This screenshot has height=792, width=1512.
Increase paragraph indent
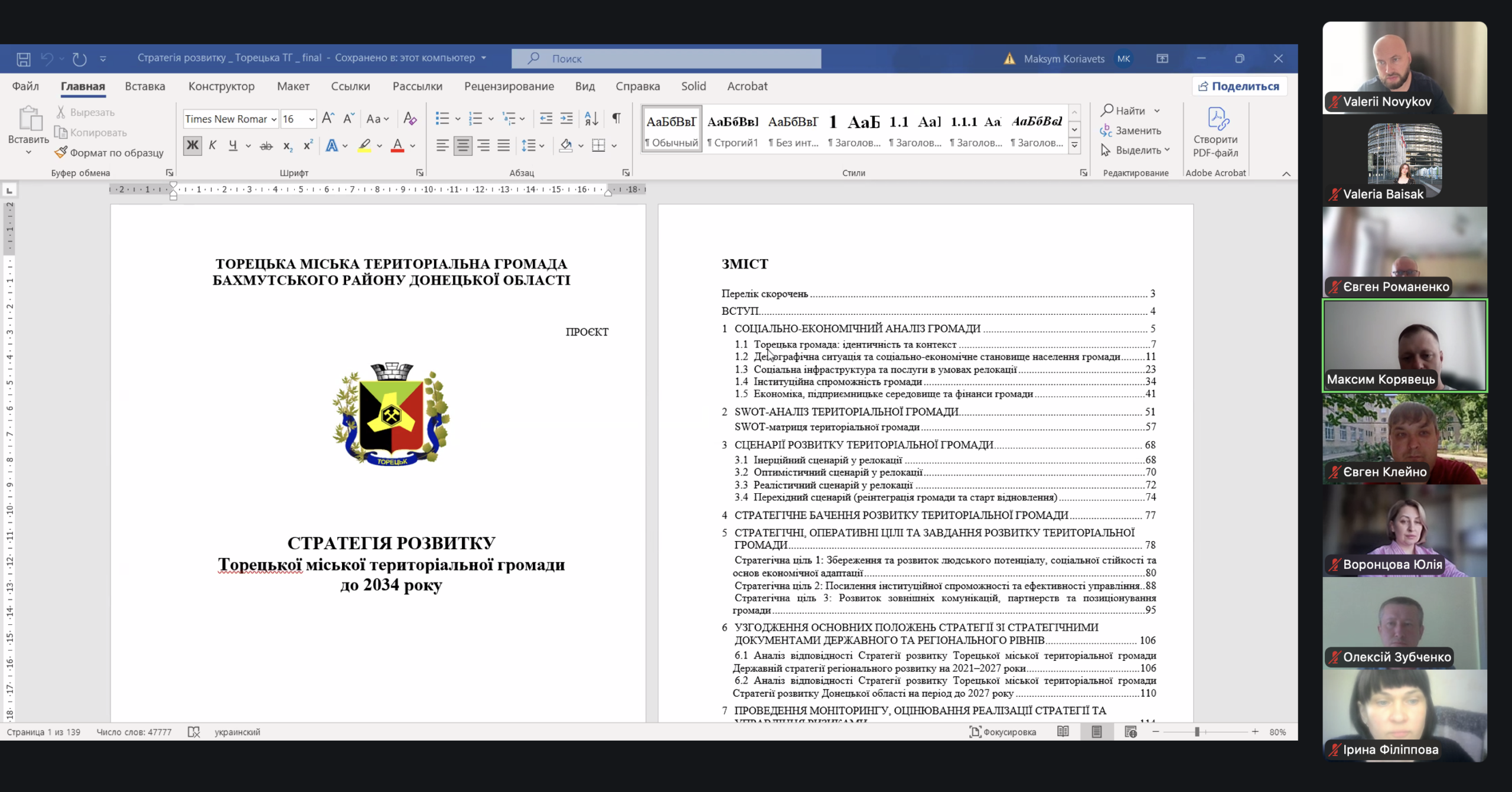coord(566,119)
